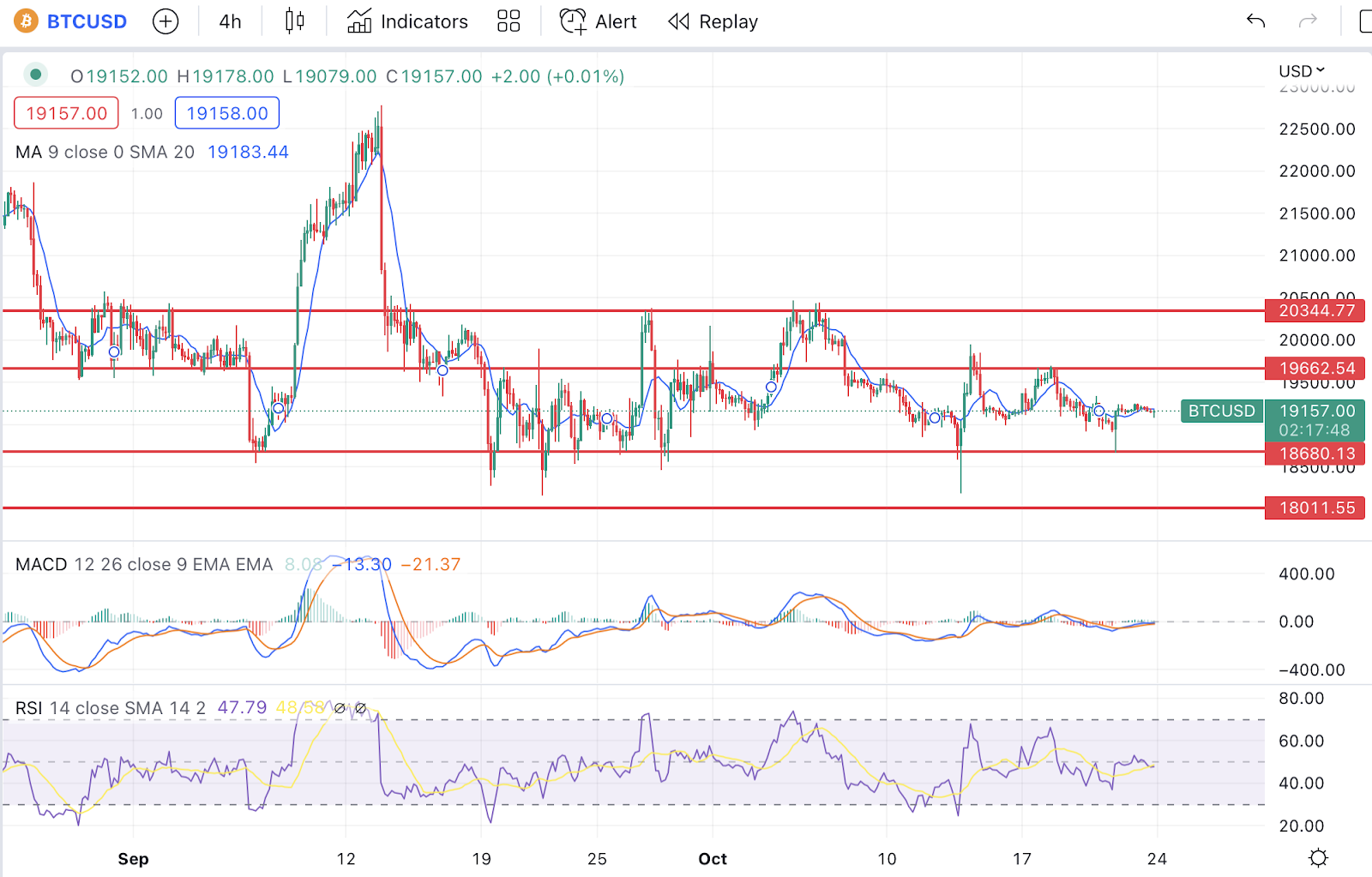Click the 1.00 spread value
1372x877 pixels.
point(147,113)
